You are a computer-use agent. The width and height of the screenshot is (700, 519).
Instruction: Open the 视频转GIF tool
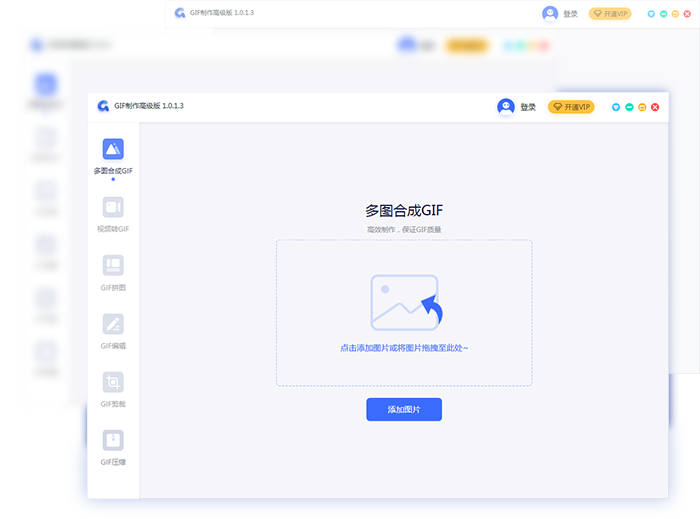113,208
